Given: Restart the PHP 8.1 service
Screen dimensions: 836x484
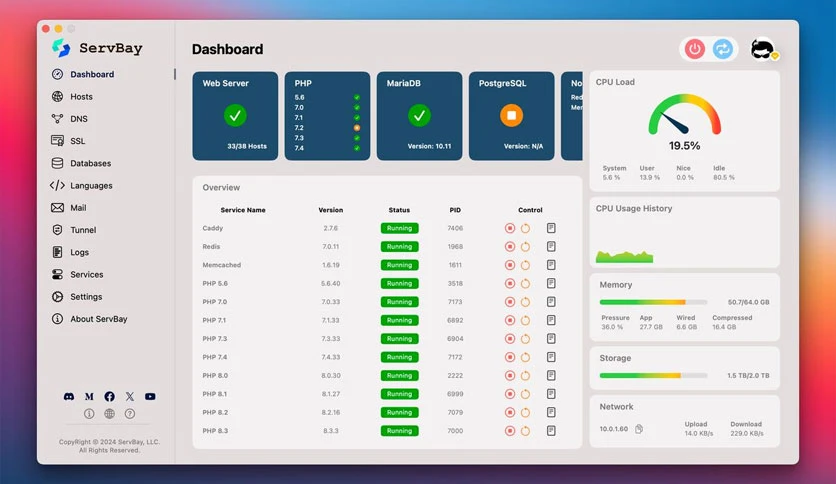Looking at the screenshot, I should tap(525, 394).
